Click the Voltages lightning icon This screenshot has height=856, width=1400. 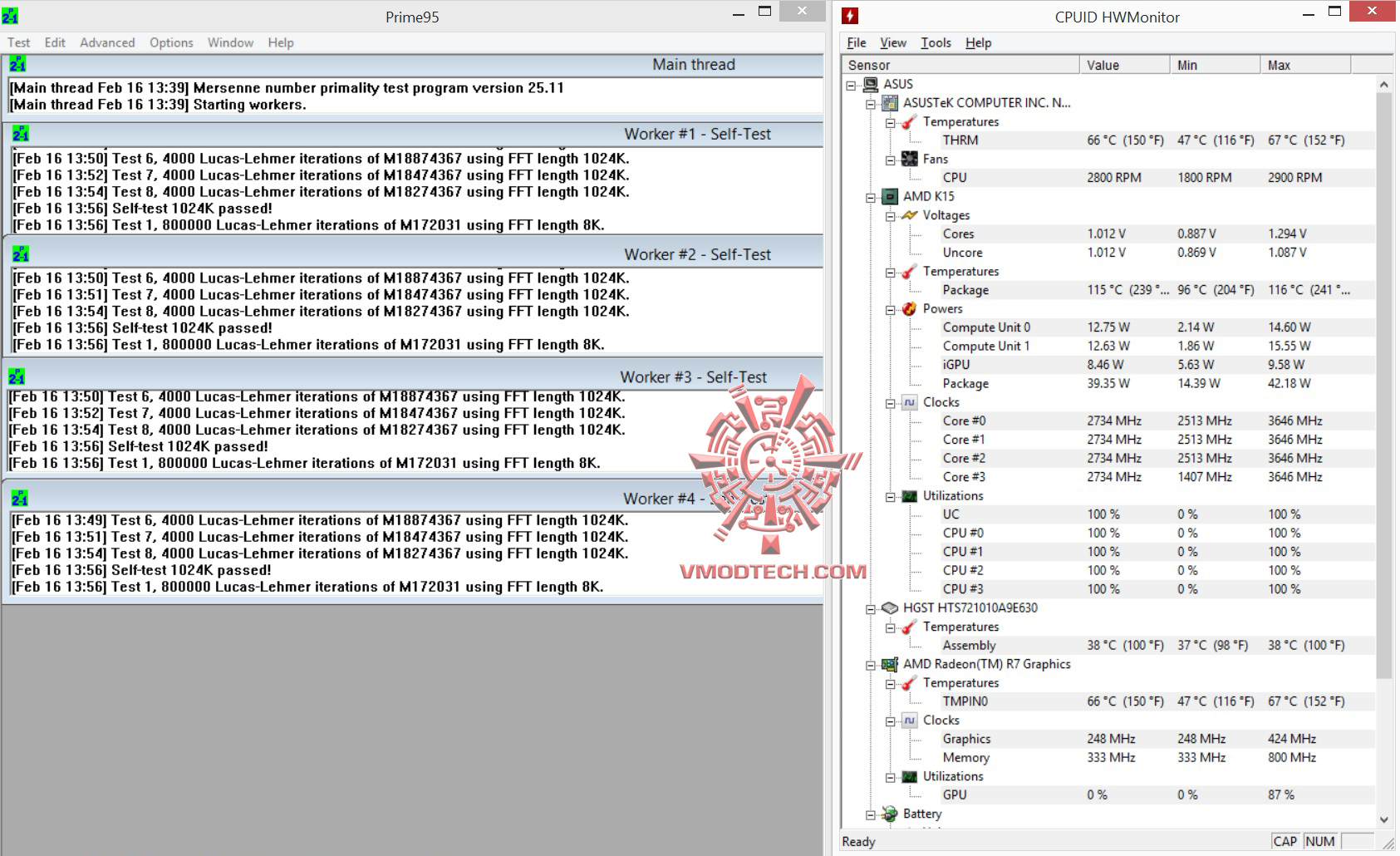tap(910, 215)
